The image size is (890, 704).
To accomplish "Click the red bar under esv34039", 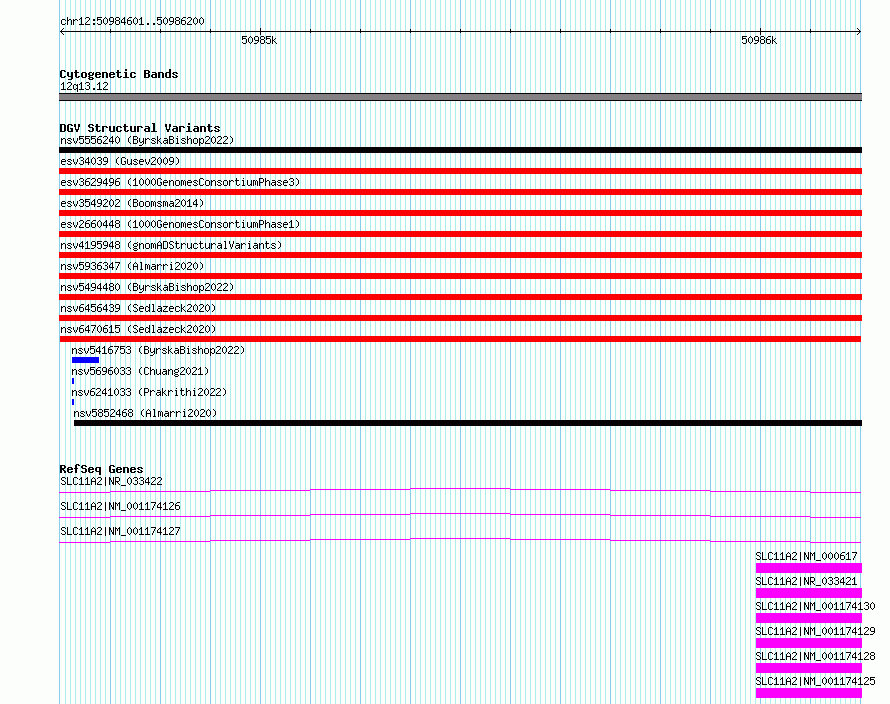I will 460,171.
